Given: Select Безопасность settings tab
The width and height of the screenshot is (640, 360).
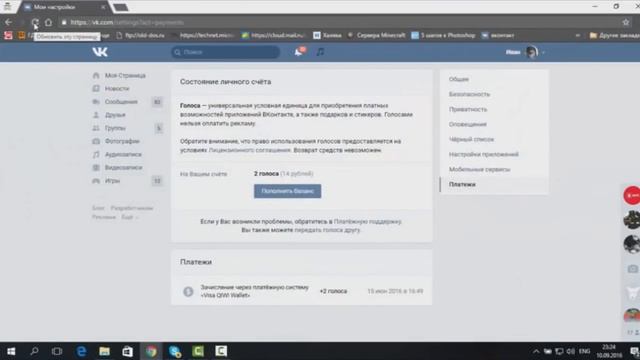Looking at the screenshot, I should pos(469,94).
